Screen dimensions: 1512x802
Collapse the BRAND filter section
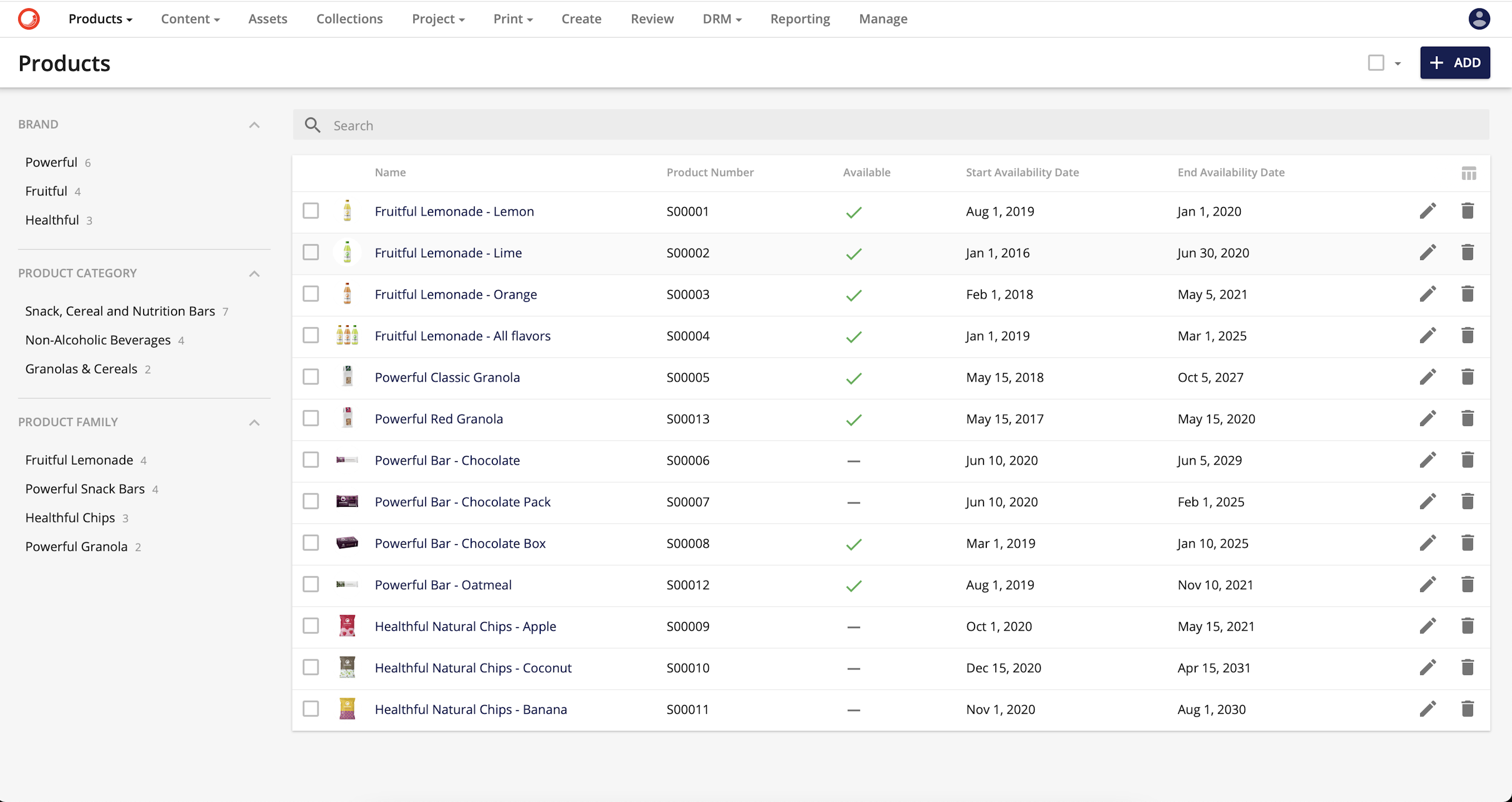254,124
